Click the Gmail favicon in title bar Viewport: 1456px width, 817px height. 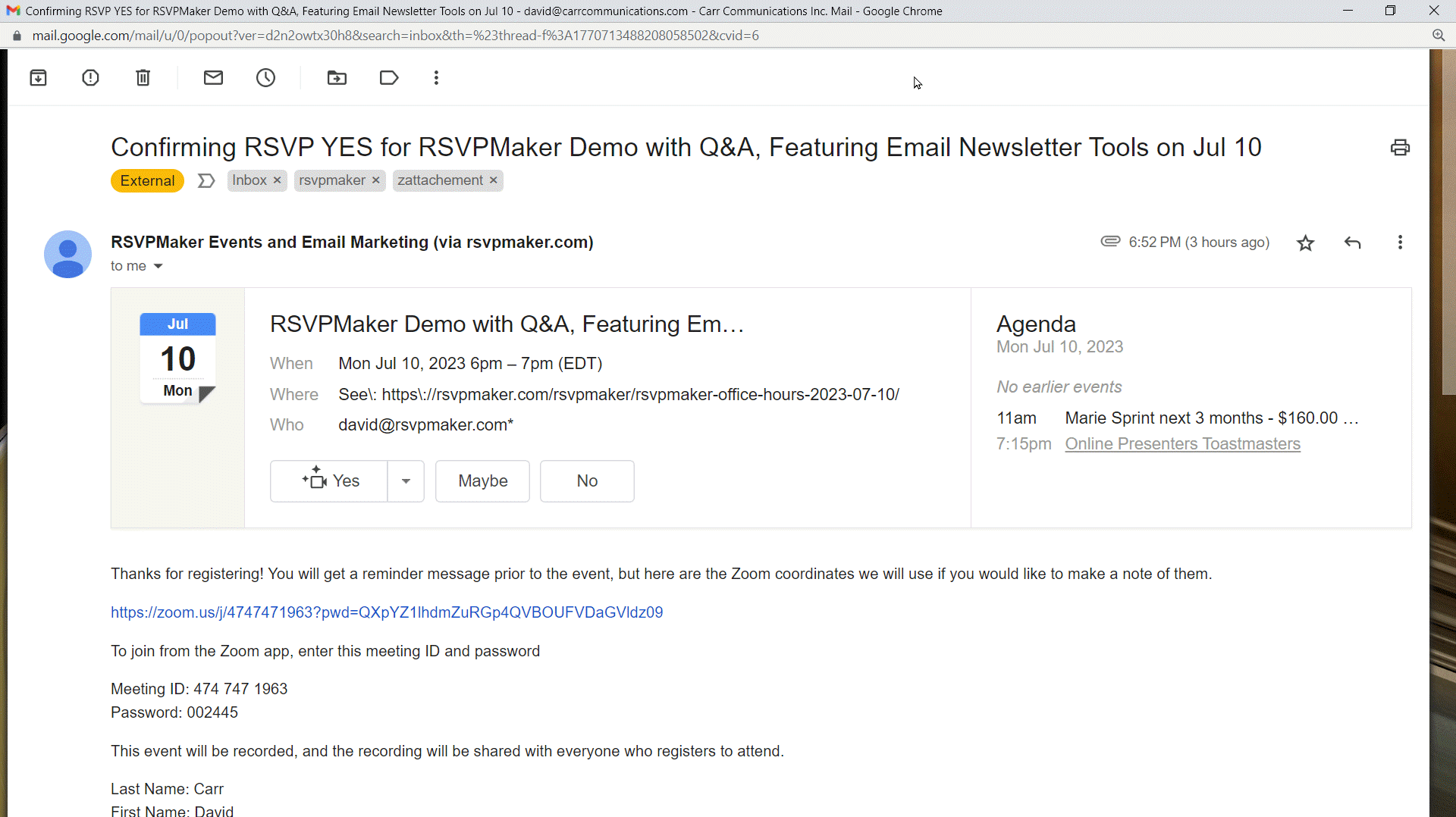point(13,11)
